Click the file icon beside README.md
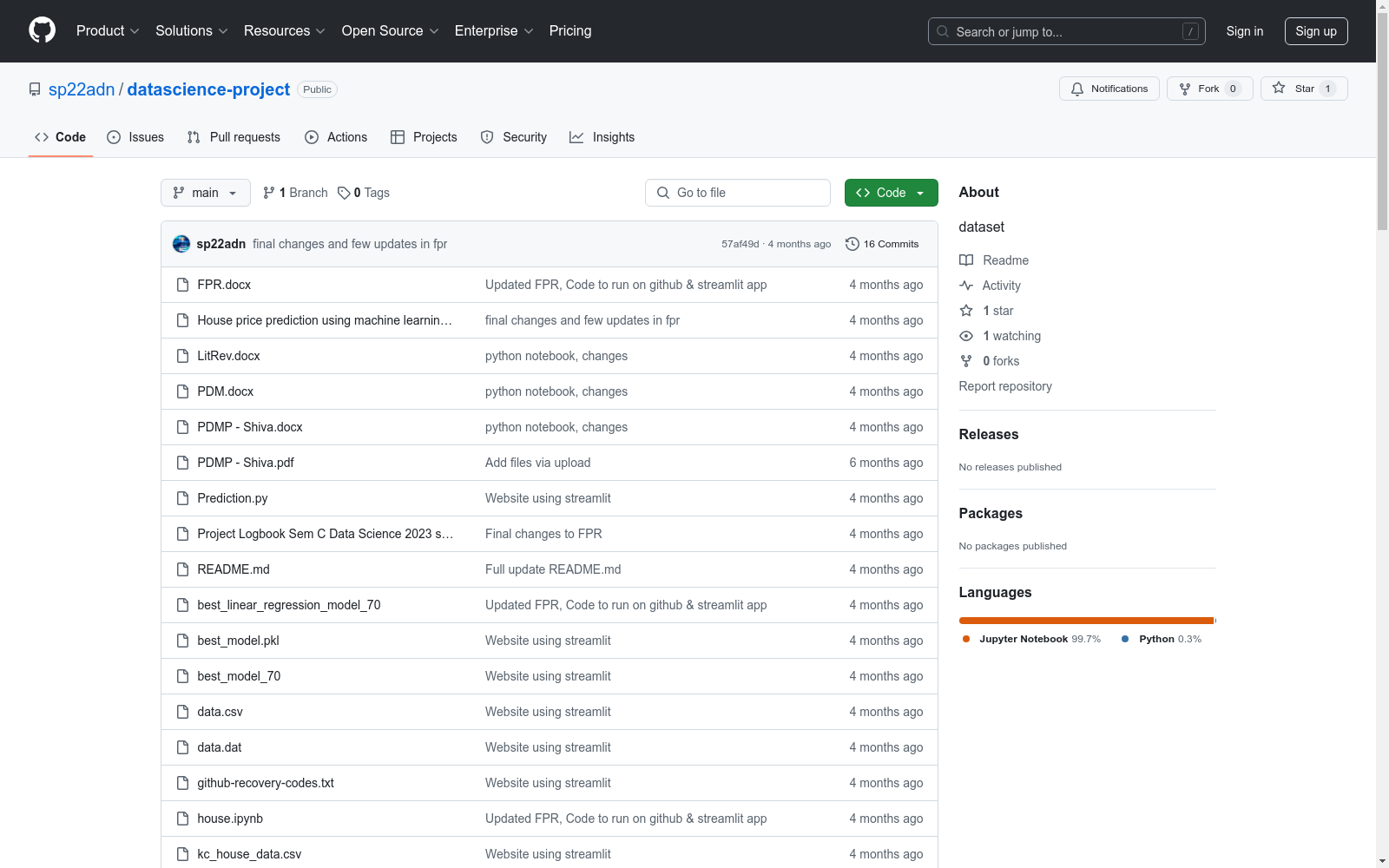Image resolution: width=1389 pixels, height=868 pixels. coord(182,569)
